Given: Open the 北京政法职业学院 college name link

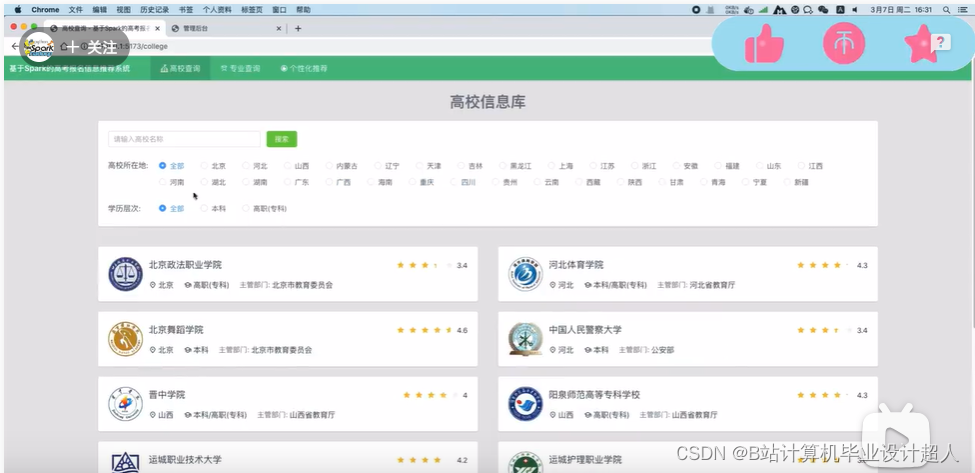Looking at the screenshot, I should (x=185, y=265).
